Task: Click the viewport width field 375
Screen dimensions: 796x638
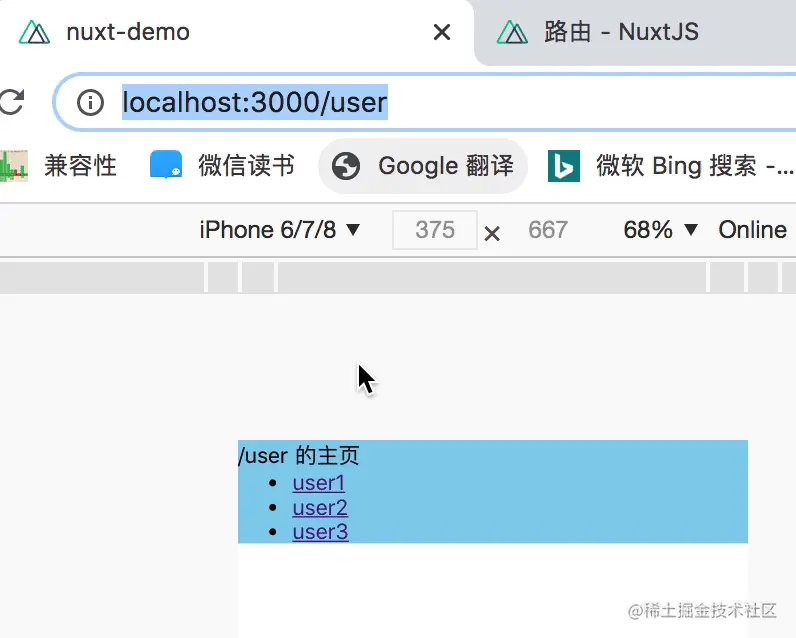Action: [435, 230]
